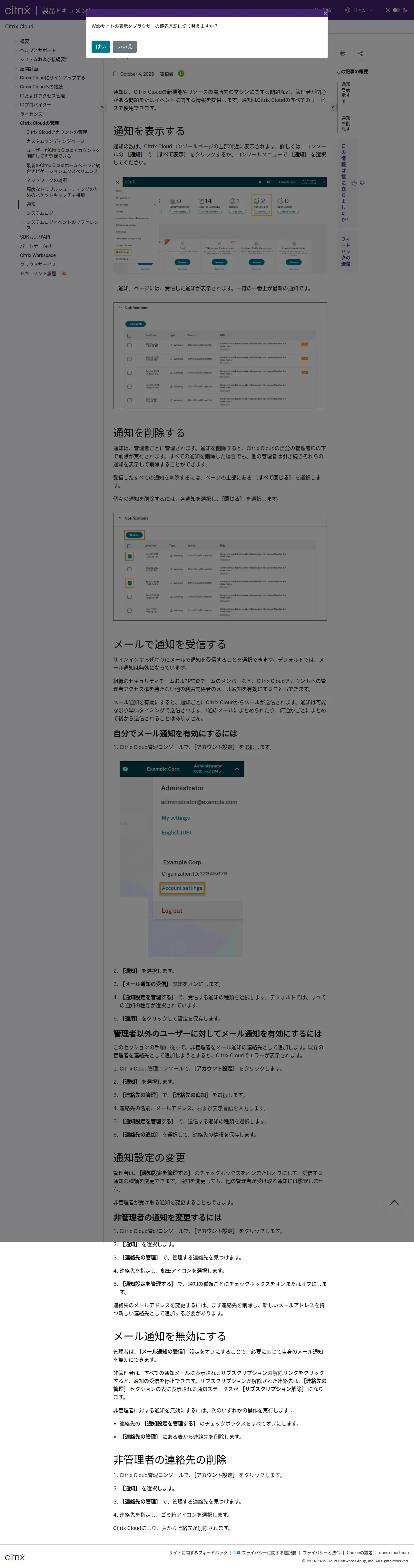The height and width of the screenshot is (1568, 414).
Task: Expand ヘルプとサポート in navigation tree
Action: [x=37, y=51]
